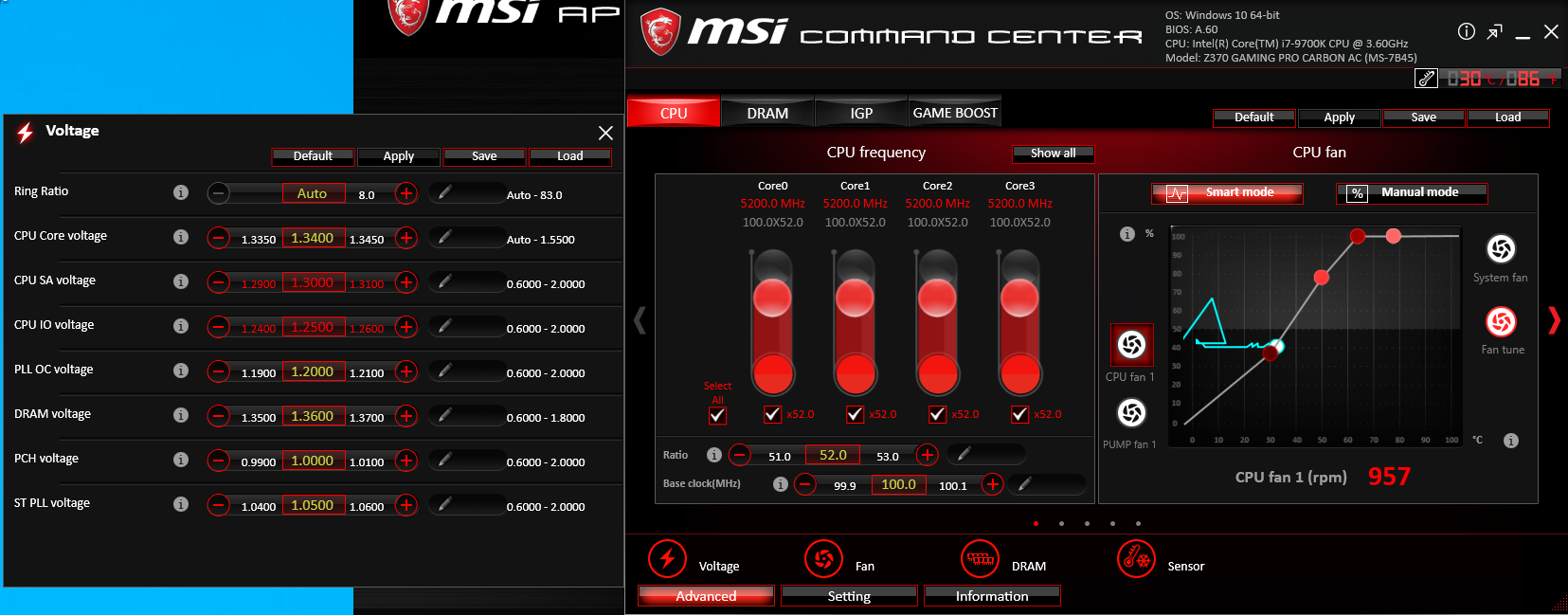Click the PCH voltage 1.0000 value

(313, 461)
